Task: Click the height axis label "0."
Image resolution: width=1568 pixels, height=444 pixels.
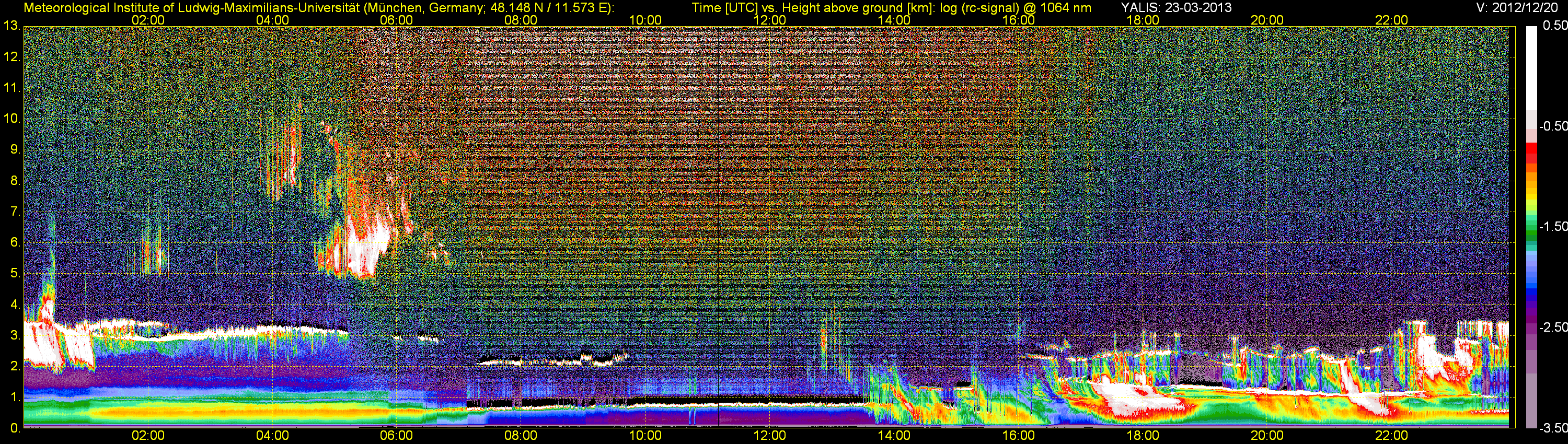Action: 15,428
